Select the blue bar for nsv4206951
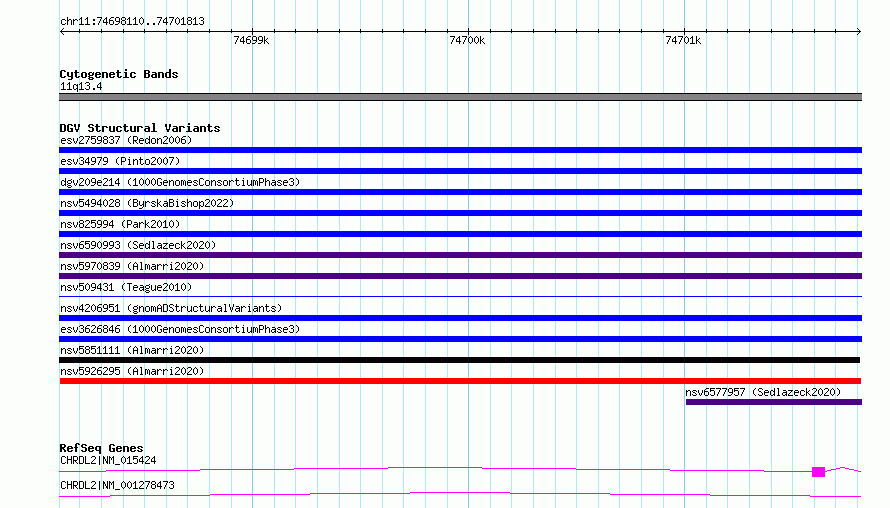This screenshot has height=508, width=890. (x=460, y=318)
